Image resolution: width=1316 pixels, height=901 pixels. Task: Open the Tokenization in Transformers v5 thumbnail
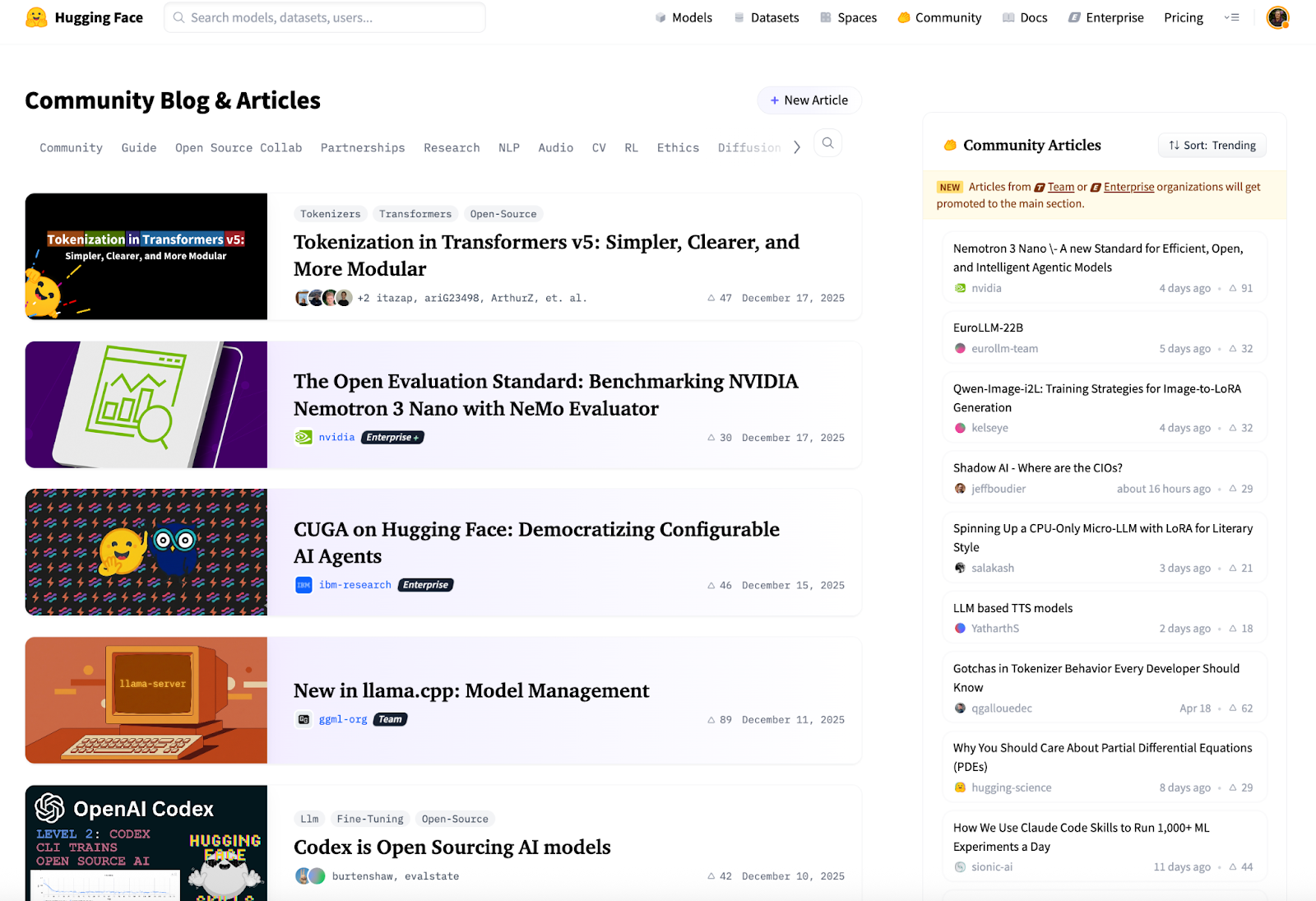coord(146,257)
